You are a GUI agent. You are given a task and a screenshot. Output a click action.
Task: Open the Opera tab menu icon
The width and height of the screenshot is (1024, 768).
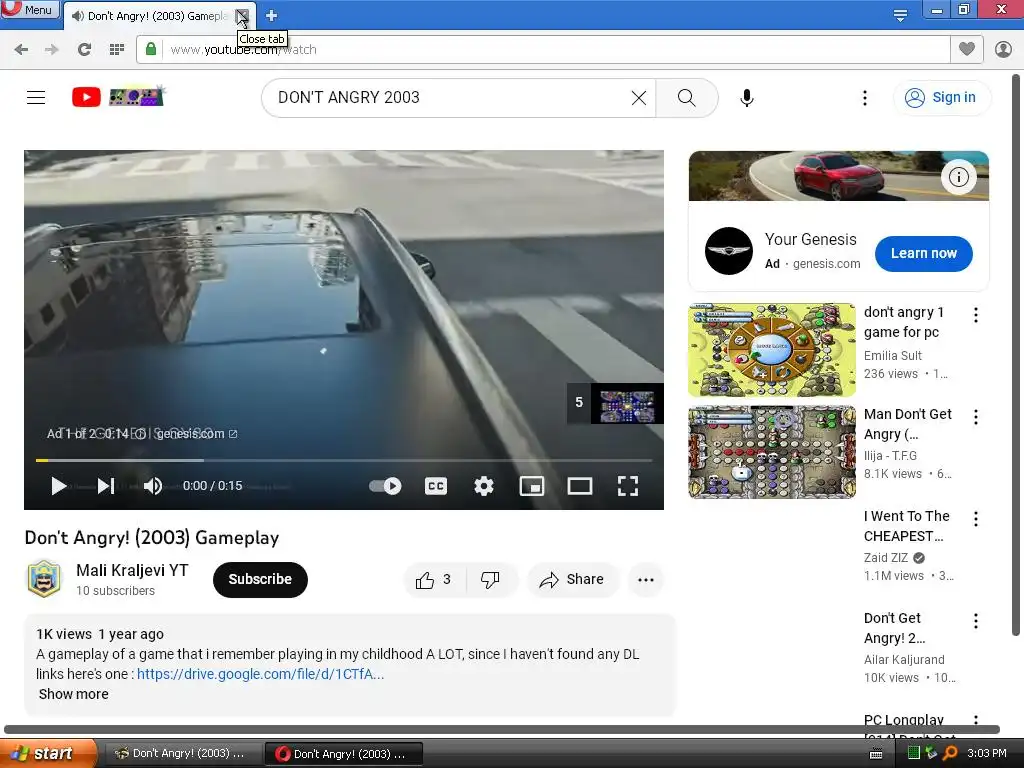(x=900, y=15)
